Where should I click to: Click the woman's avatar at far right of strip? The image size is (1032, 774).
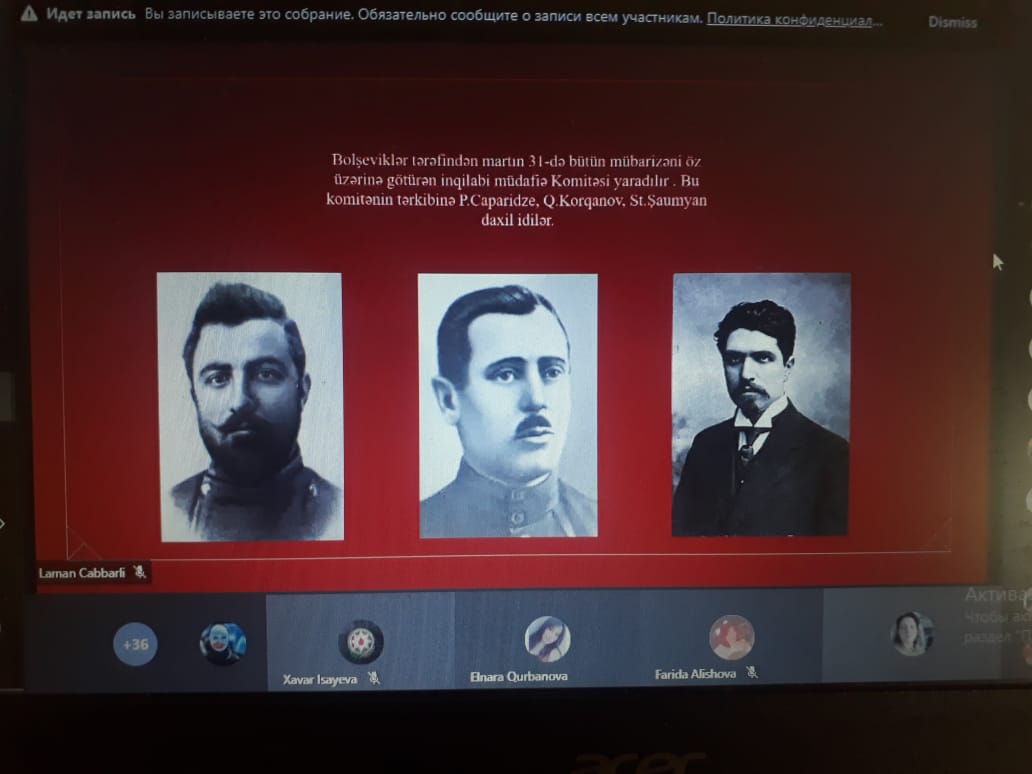912,634
